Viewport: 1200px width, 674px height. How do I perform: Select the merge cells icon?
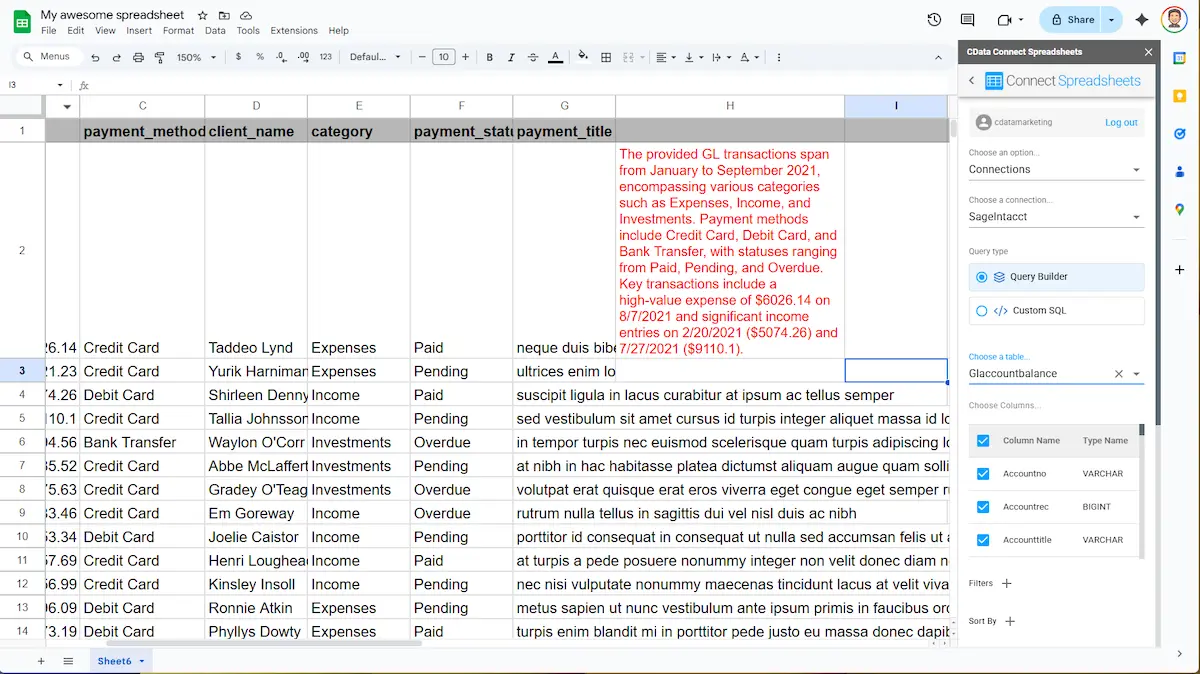pyautogui.click(x=628, y=57)
